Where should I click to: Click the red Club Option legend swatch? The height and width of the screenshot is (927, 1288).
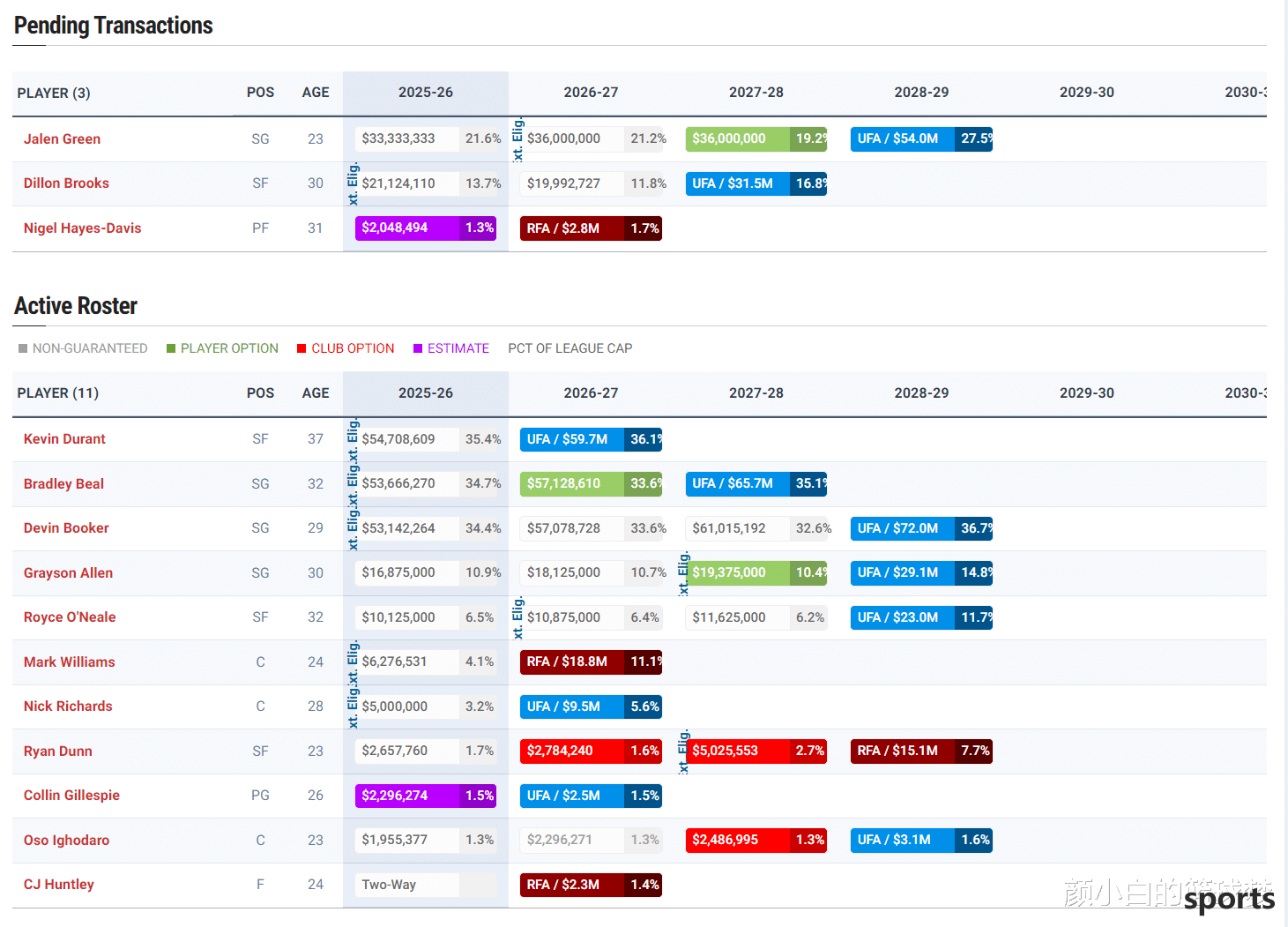click(x=302, y=348)
